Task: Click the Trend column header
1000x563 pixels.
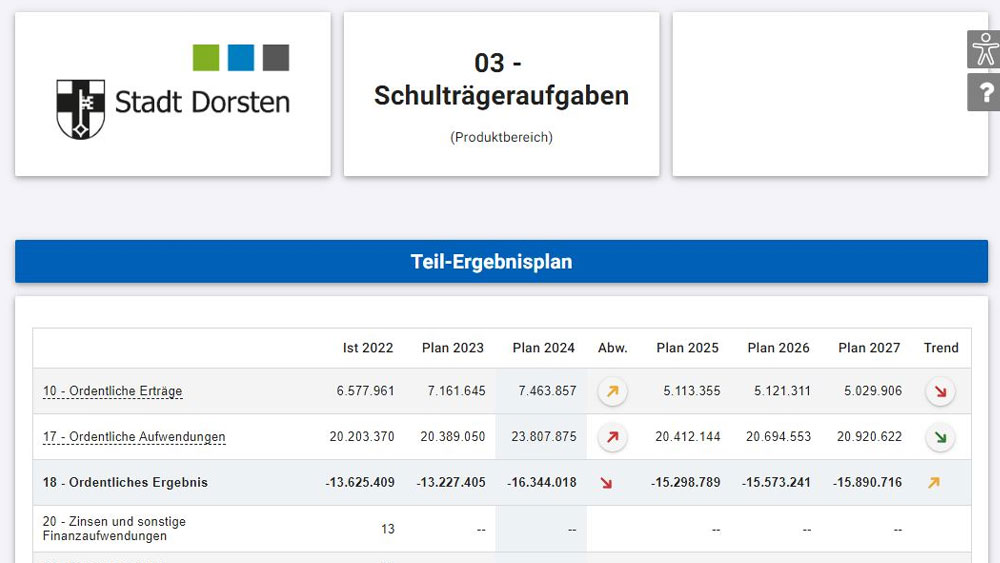Action: click(940, 348)
